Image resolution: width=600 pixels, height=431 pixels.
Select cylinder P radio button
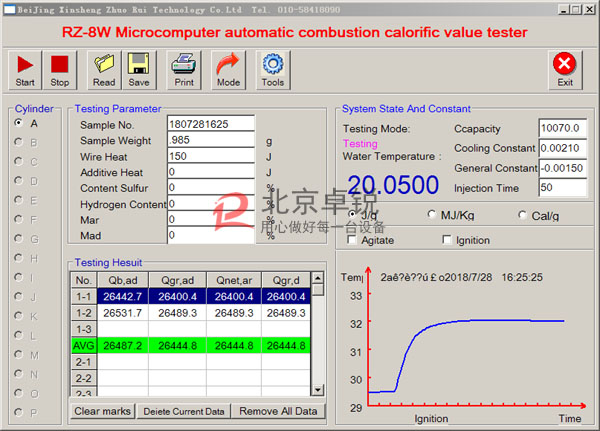click(x=18, y=413)
